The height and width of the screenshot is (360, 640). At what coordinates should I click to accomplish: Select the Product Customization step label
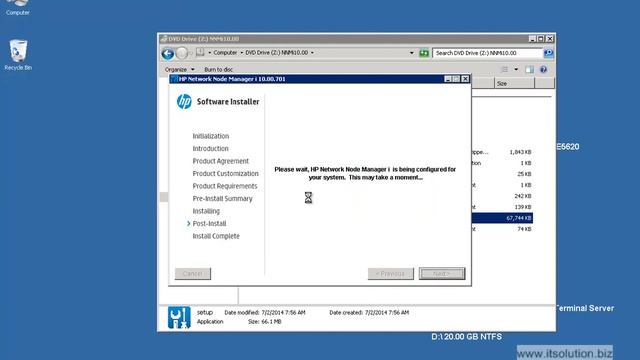[x=225, y=173]
